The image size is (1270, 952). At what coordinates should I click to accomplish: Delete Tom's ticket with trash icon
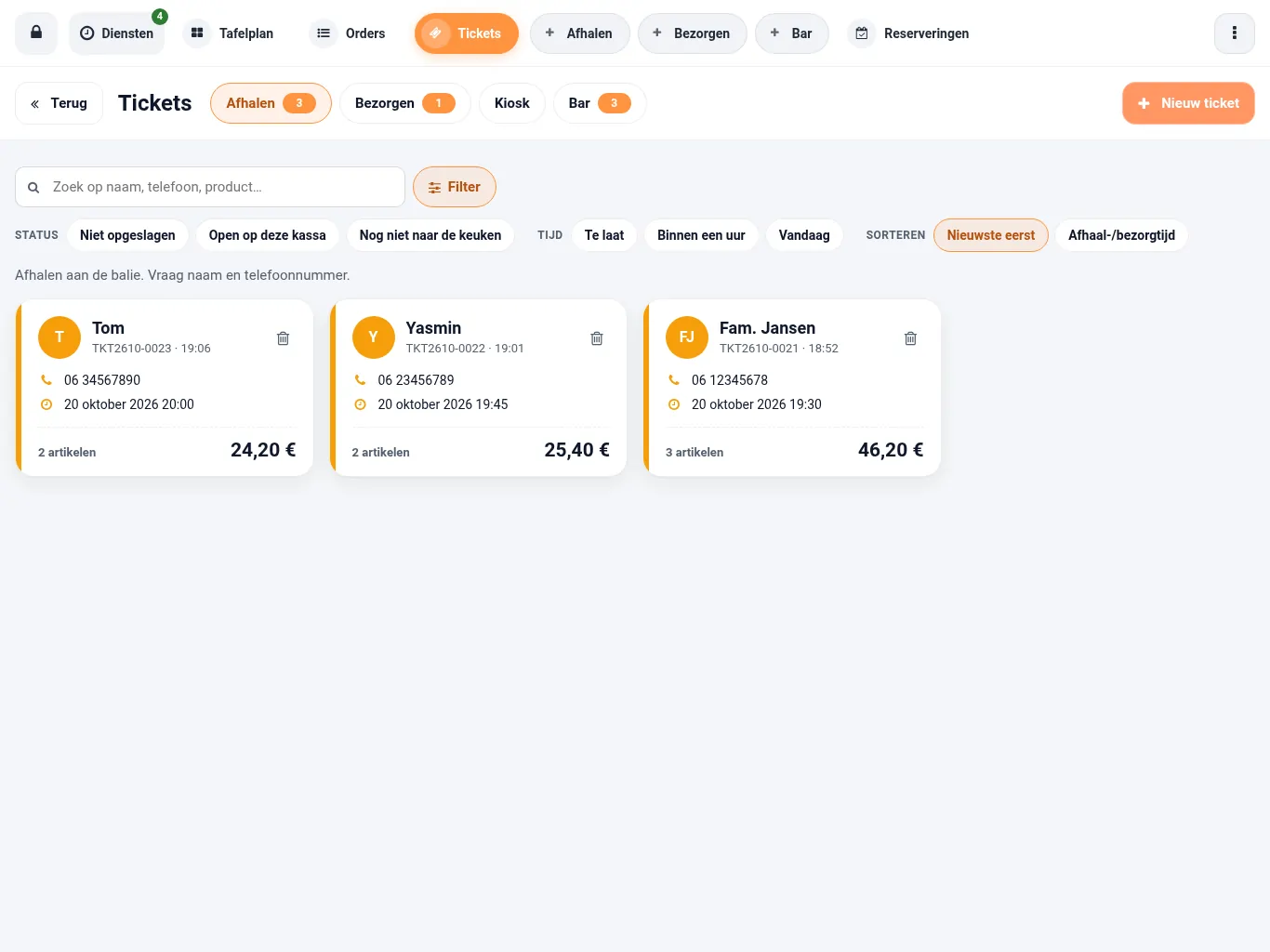[284, 338]
